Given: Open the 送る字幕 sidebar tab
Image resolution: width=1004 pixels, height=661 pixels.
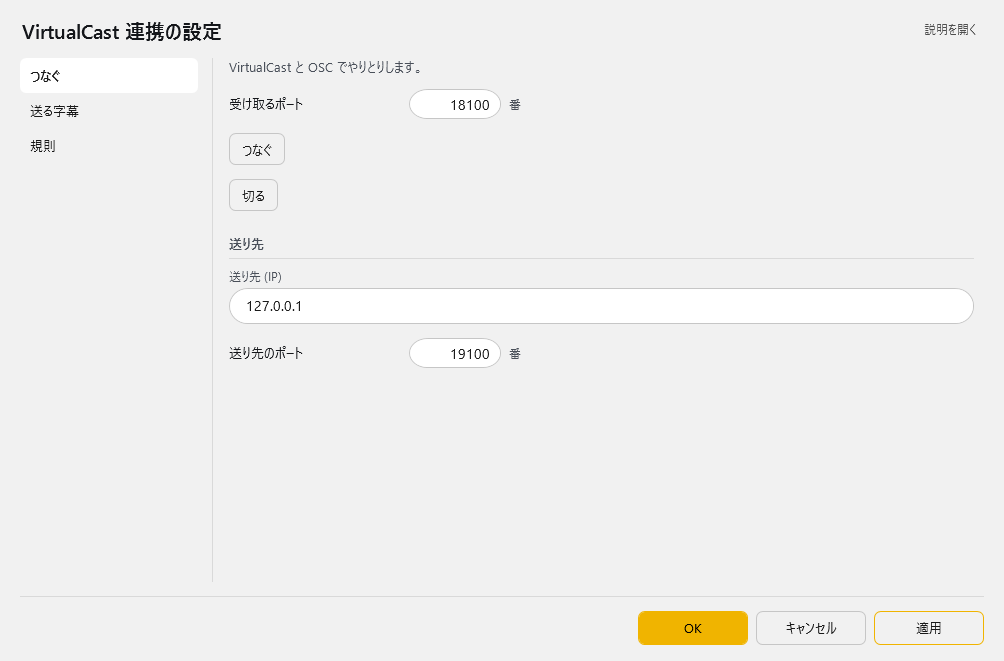Looking at the screenshot, I should click(x=109, y=111).
